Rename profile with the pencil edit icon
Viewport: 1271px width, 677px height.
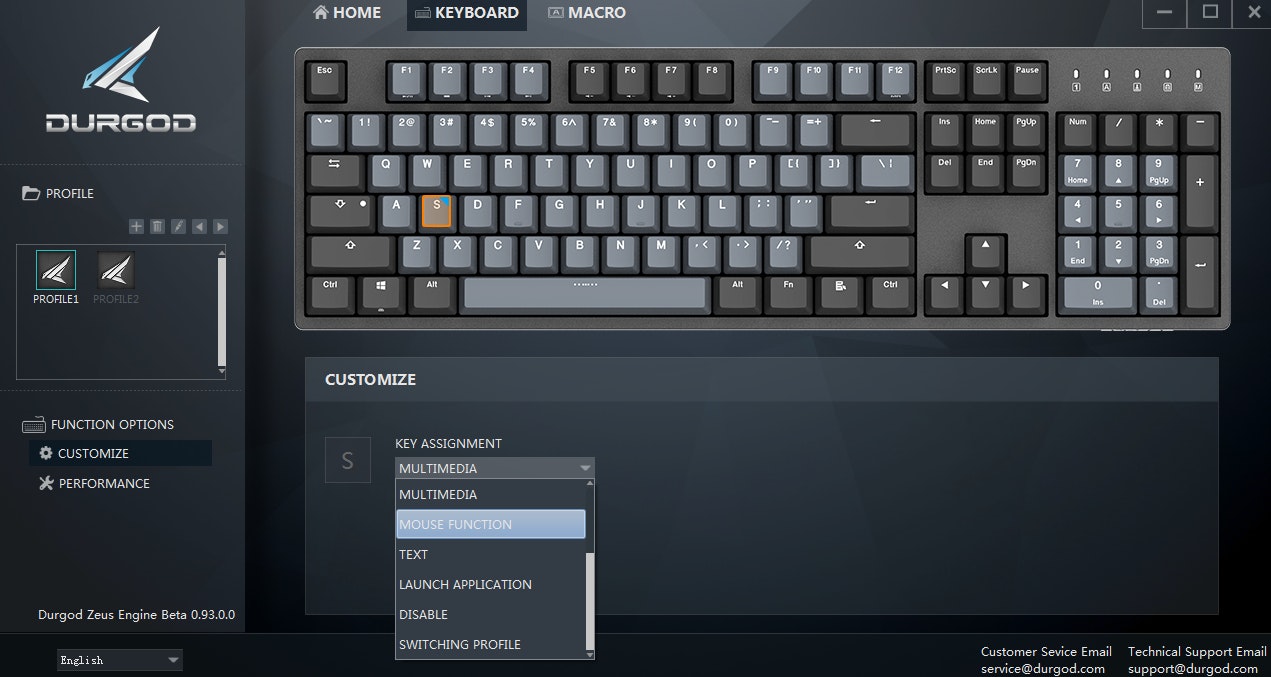pos(178,227)
